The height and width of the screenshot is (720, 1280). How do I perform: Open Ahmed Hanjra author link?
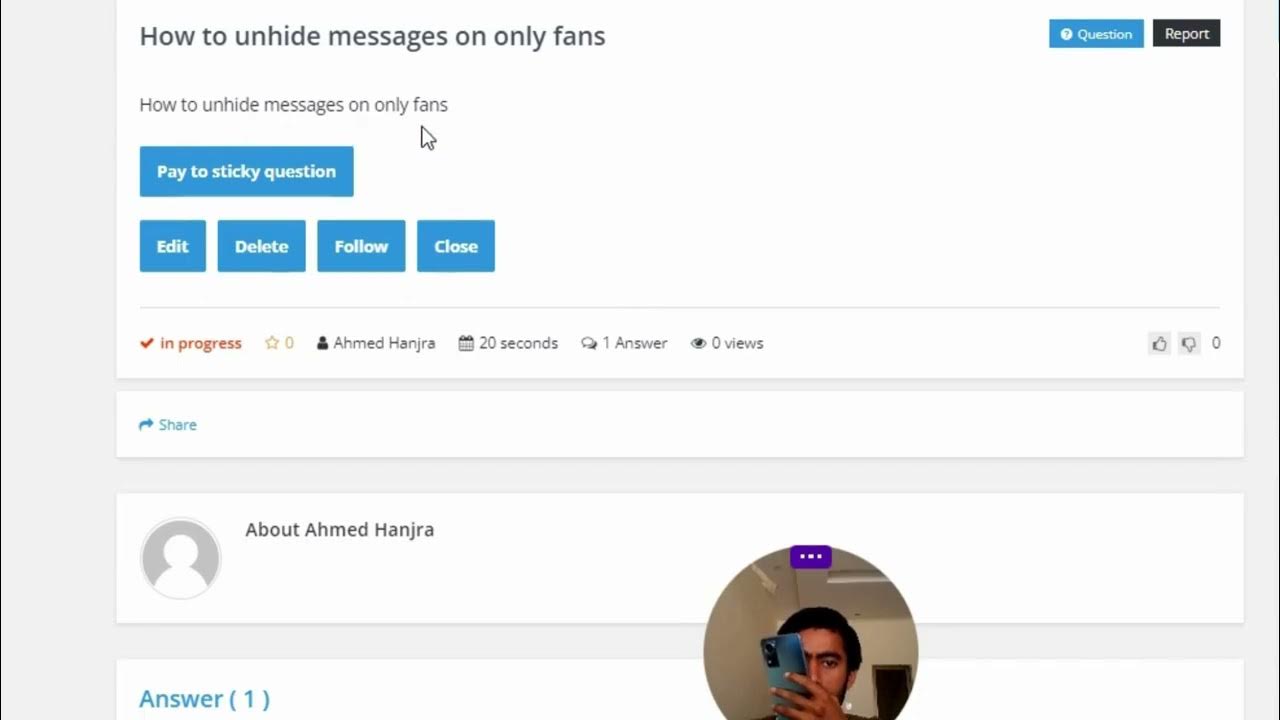pos(384,343)
